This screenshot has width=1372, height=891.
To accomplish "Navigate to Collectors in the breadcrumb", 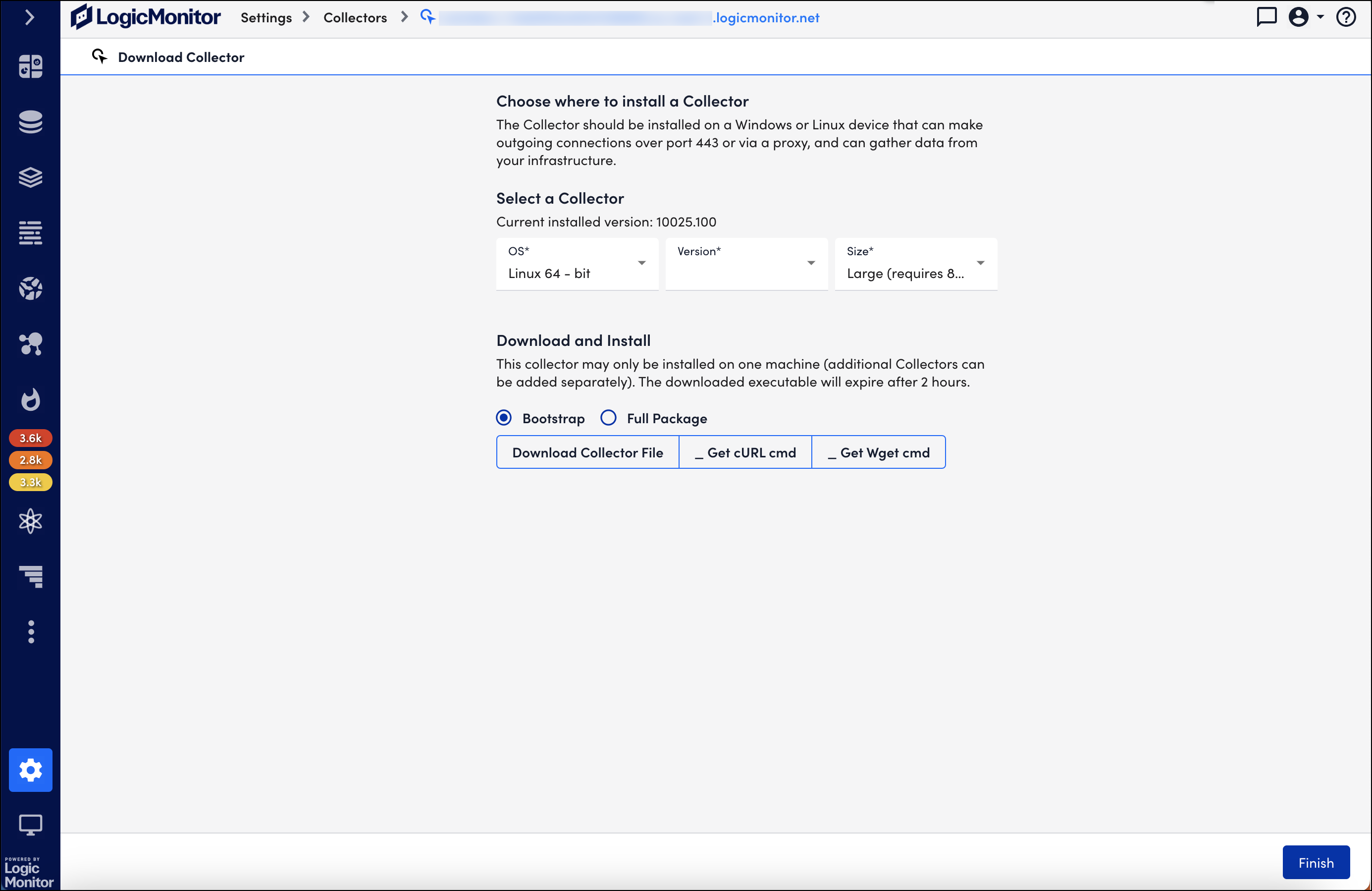I will 355,17.
